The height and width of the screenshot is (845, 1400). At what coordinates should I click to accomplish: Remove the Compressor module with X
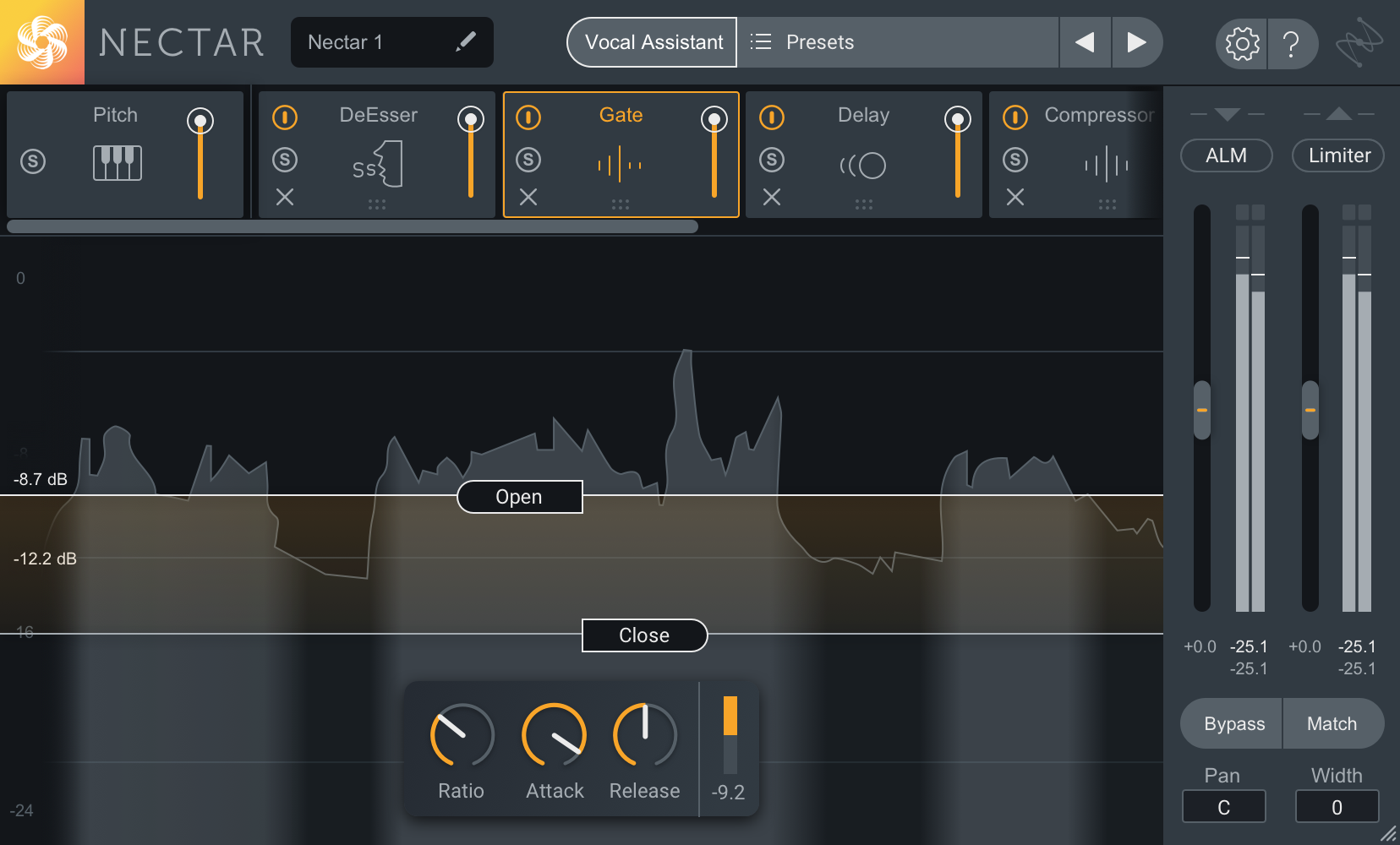[1015, 197]
